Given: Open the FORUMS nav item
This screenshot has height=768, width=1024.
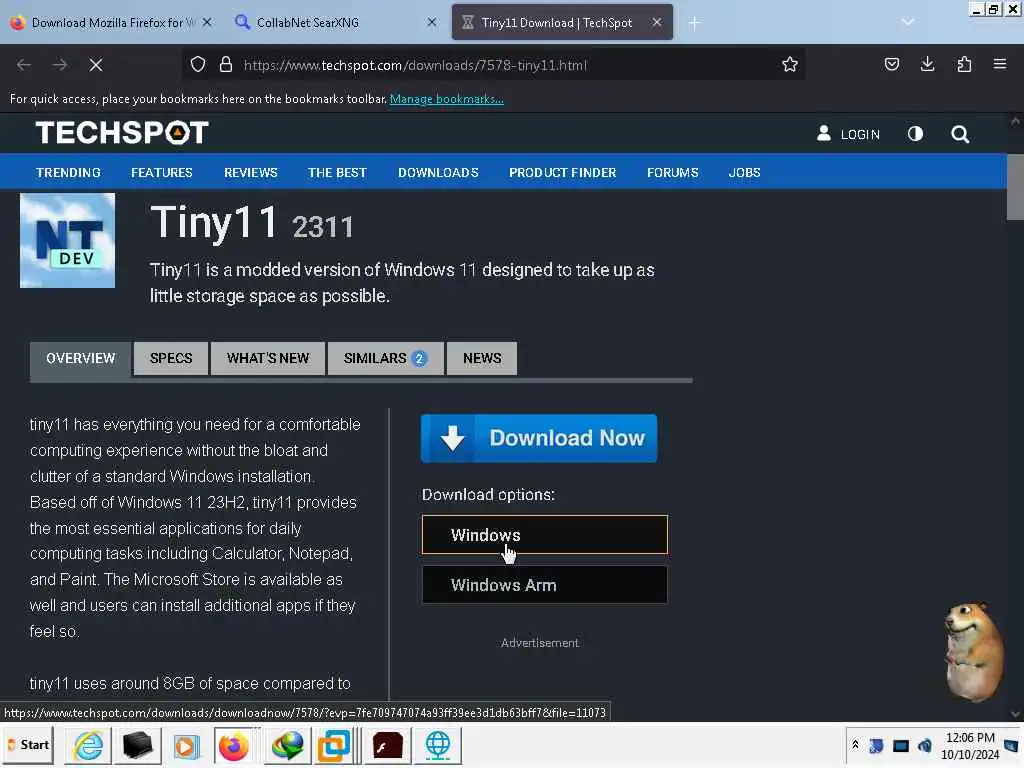Looking at the screenshot, I should point(673,172).
